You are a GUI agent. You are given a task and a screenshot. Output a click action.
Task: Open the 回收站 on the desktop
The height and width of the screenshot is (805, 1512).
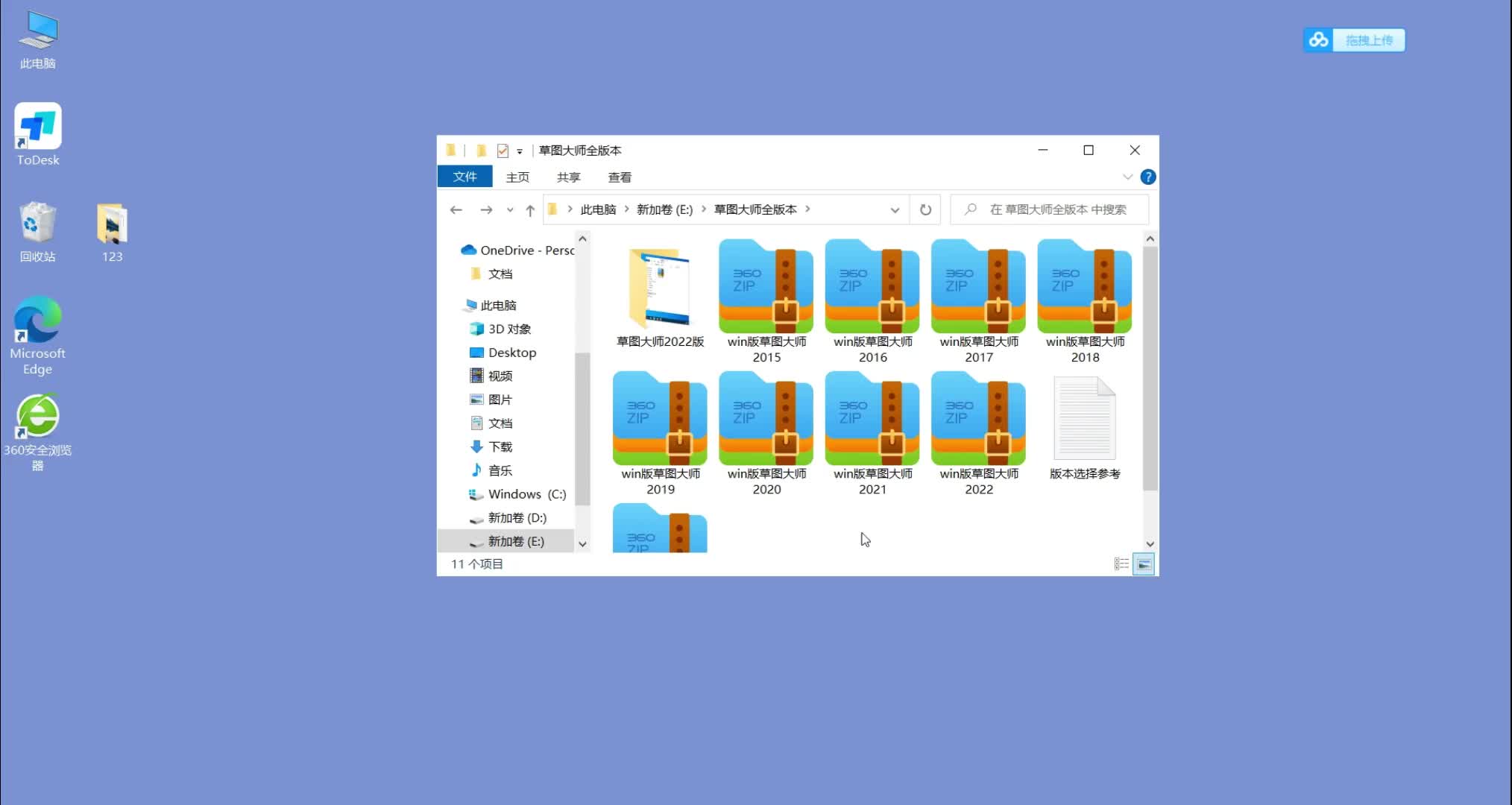tap(37, 224)
